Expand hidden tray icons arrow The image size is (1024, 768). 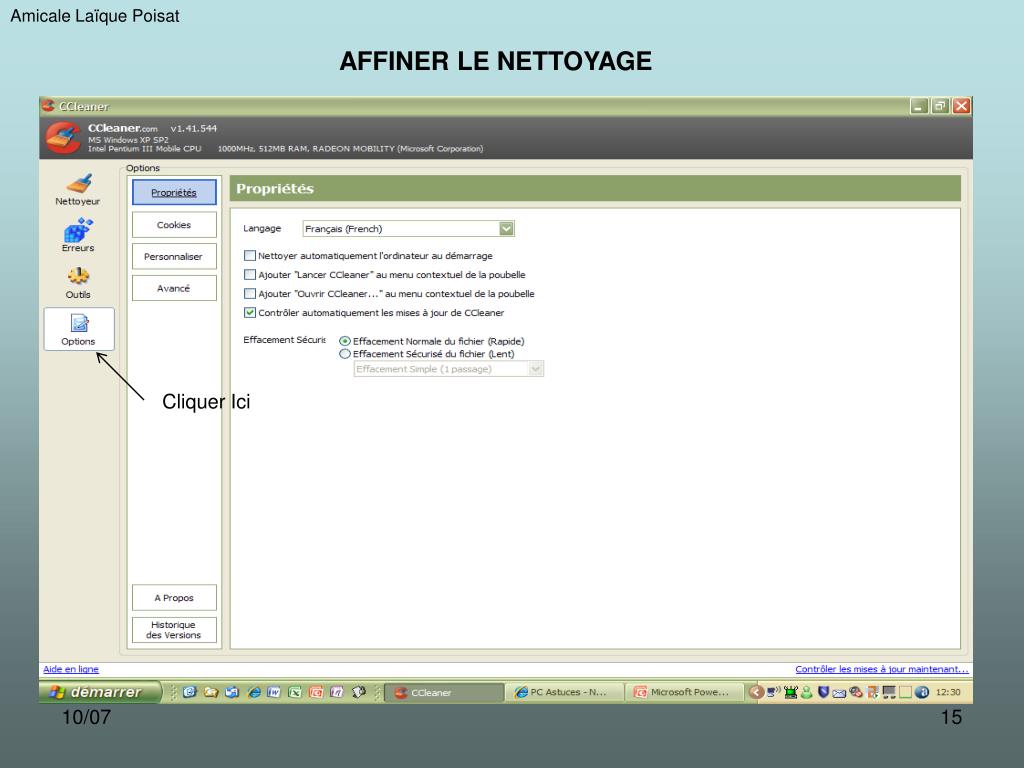[x=756, y=692]
